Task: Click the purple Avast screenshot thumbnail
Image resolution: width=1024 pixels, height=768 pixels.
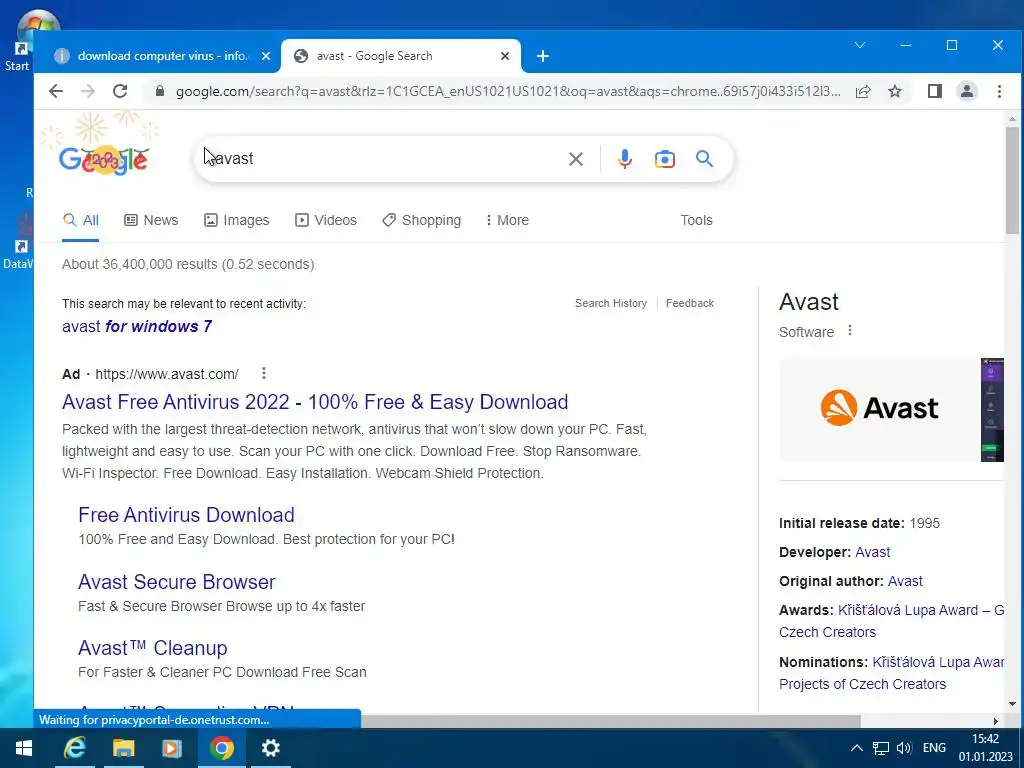Action: [992, 409]
